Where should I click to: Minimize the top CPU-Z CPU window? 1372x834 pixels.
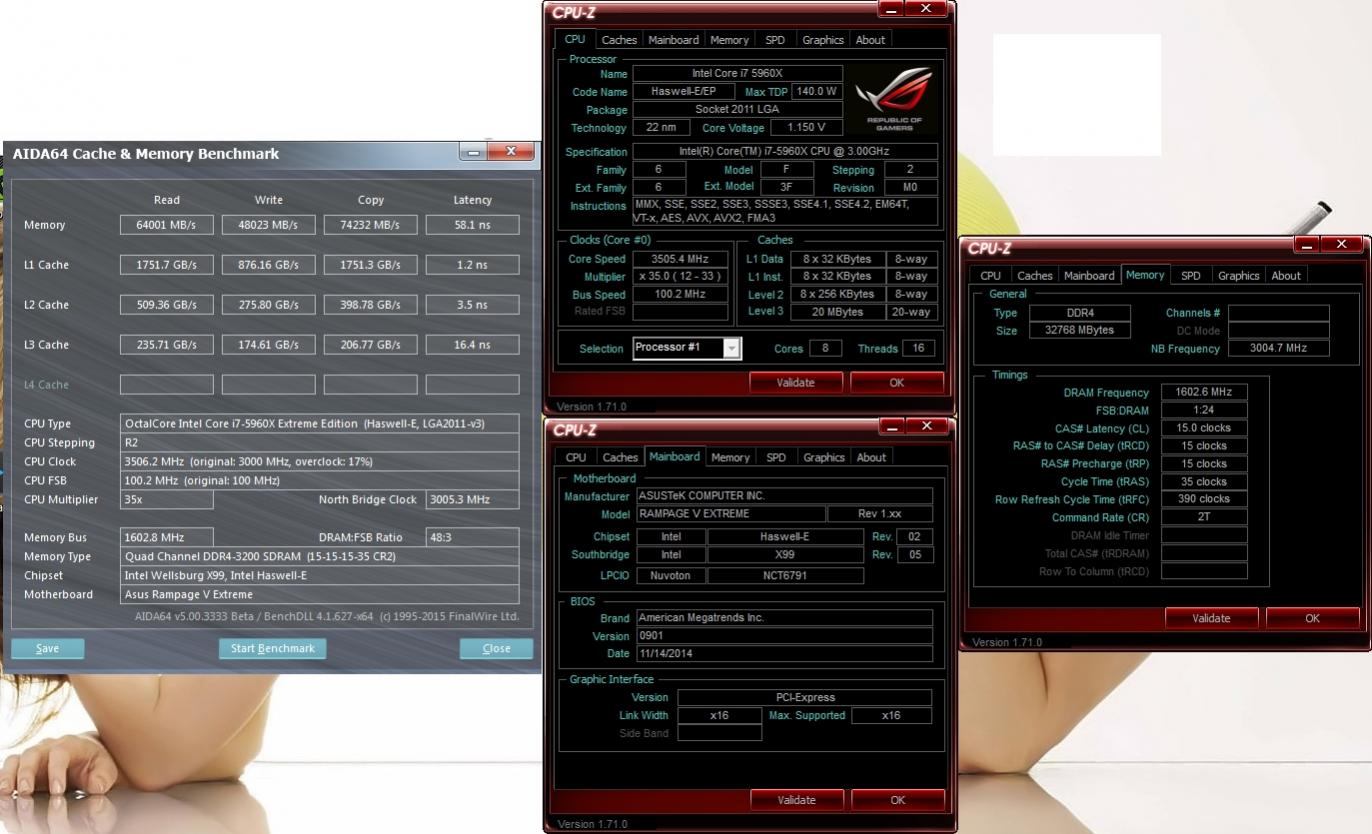(x=890, y=9)
